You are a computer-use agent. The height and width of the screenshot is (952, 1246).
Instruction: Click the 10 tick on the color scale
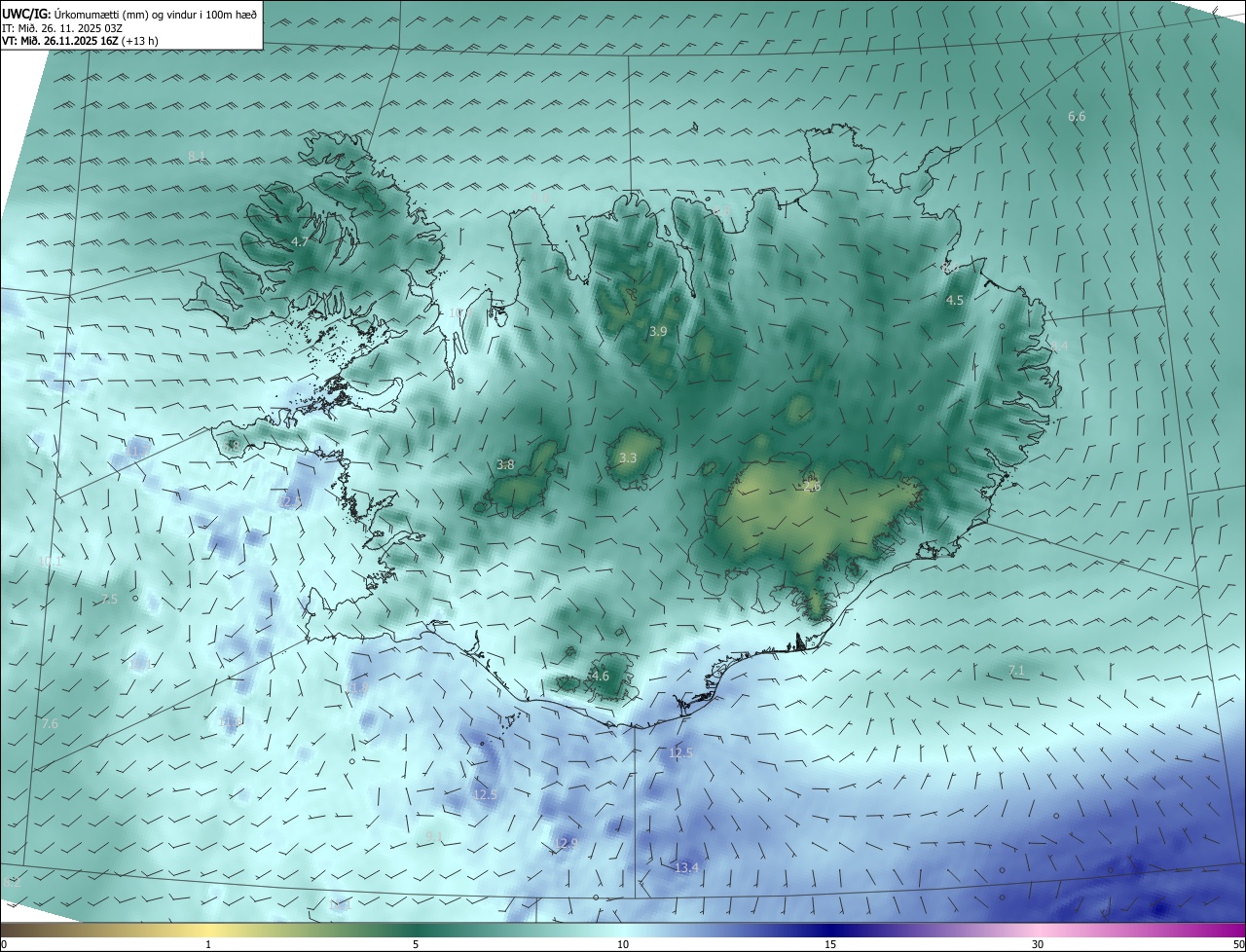(x=623, y=944)
